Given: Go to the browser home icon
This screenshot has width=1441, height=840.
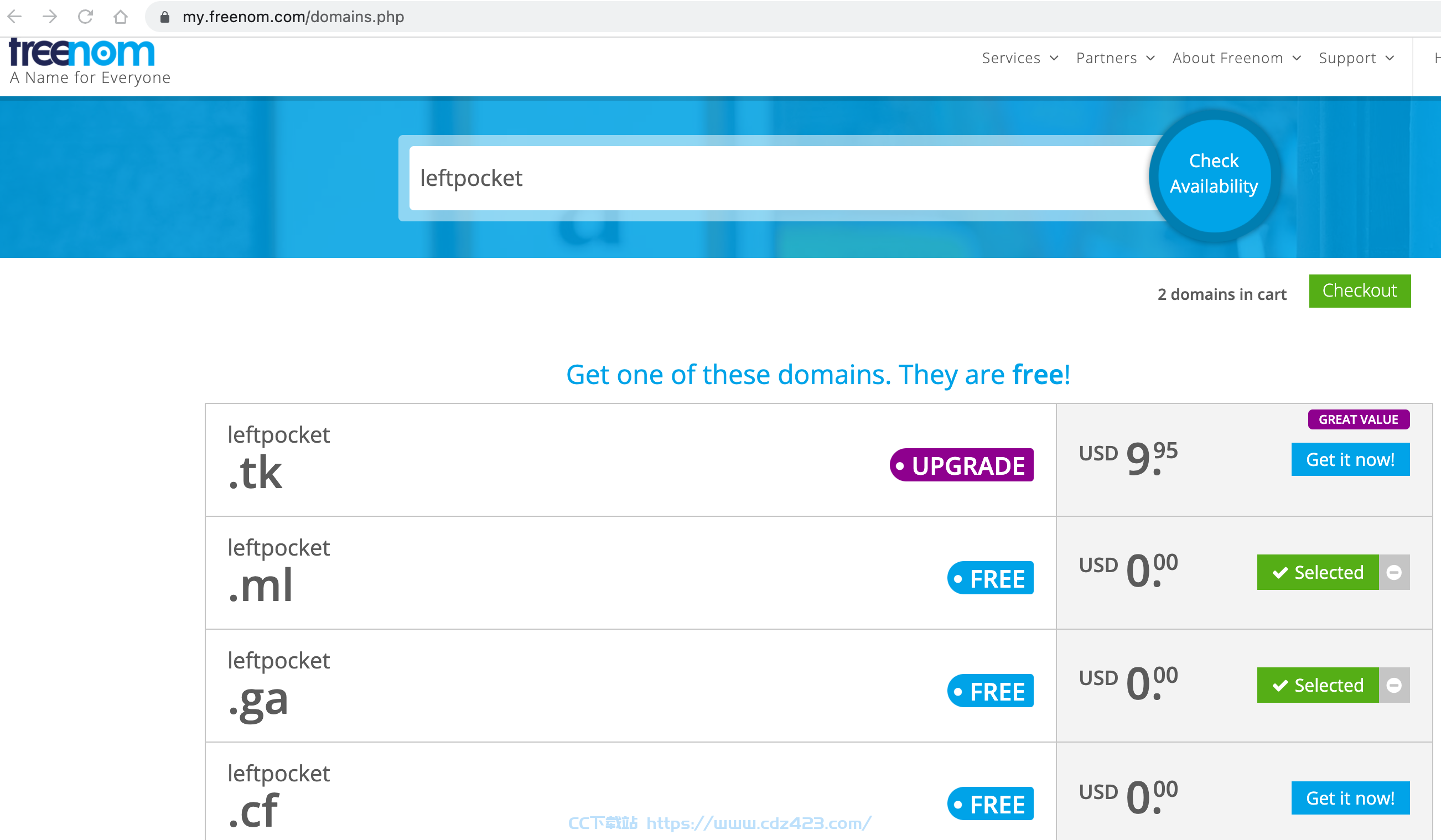Looking at the screenshot, I should [120, 17].
